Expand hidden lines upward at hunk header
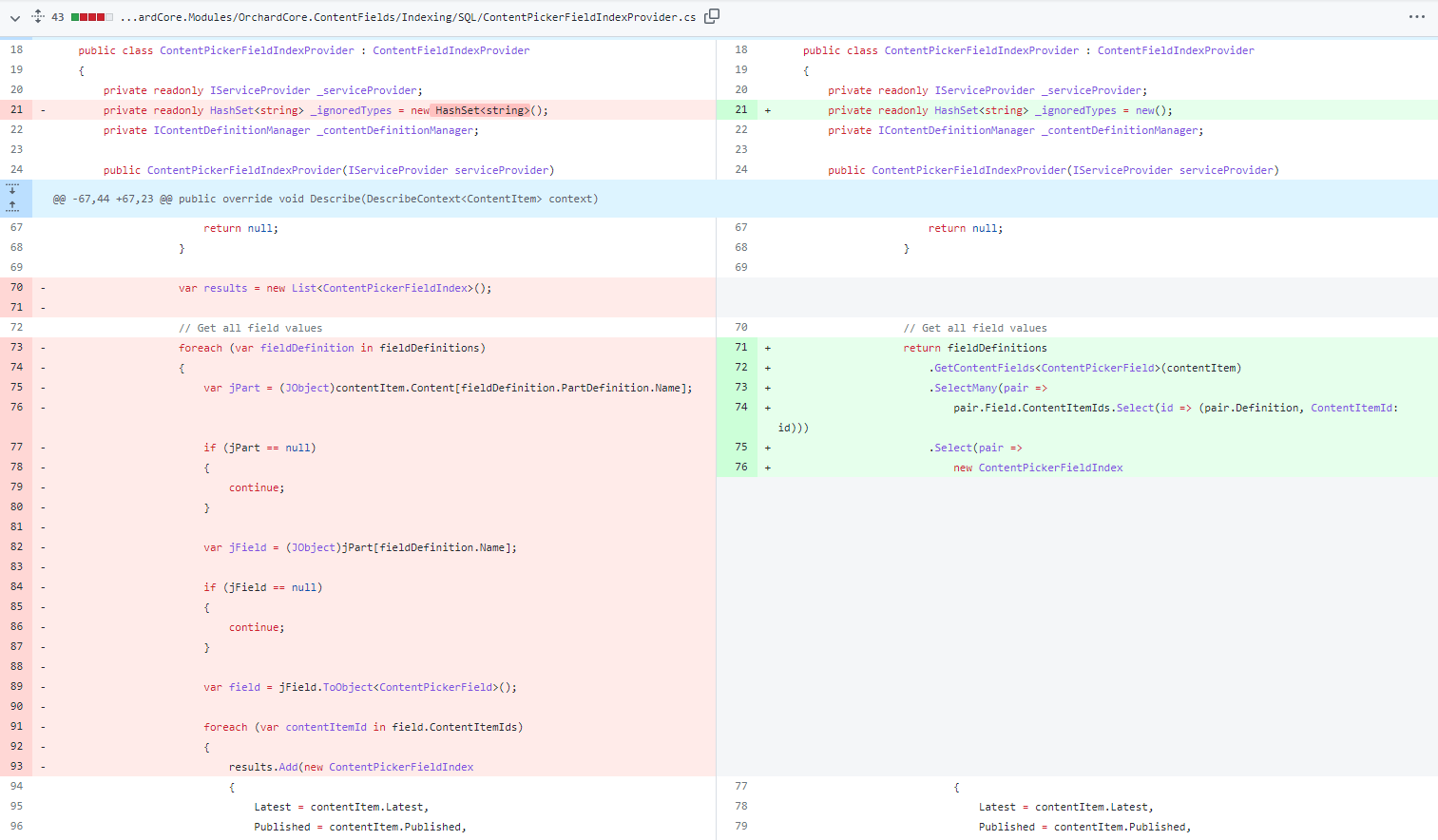This screenshot has width=1438, height=840. tap(12, 206)
